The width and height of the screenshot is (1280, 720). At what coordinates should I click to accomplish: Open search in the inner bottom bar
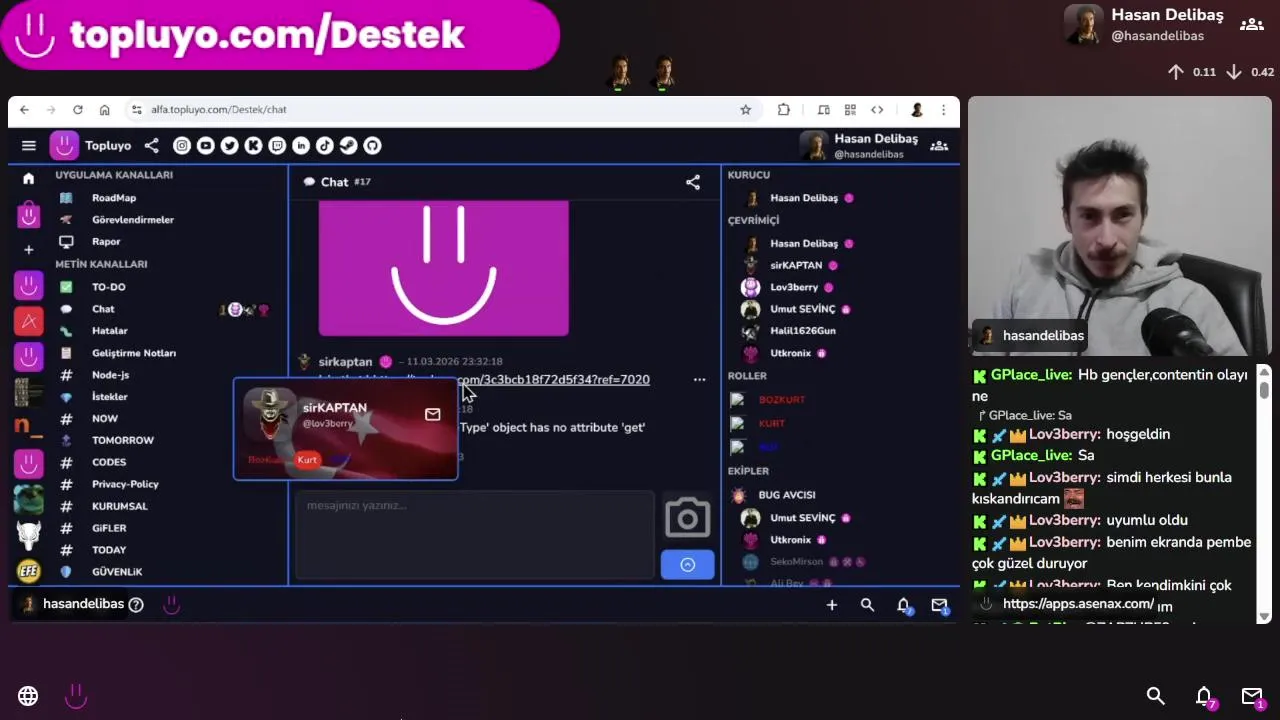867,605
